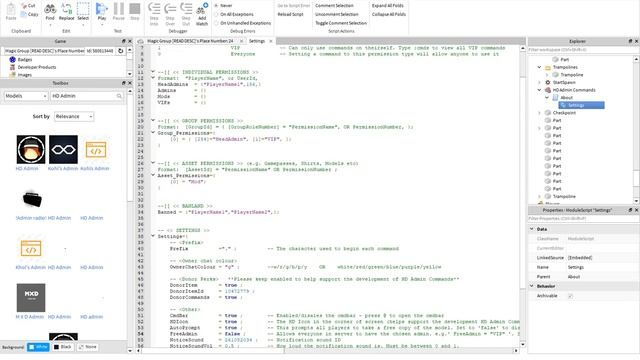This screenshot has height=360, width=640.
Task: Set Toolbox background to Black
Action: (x=63, y=347)
